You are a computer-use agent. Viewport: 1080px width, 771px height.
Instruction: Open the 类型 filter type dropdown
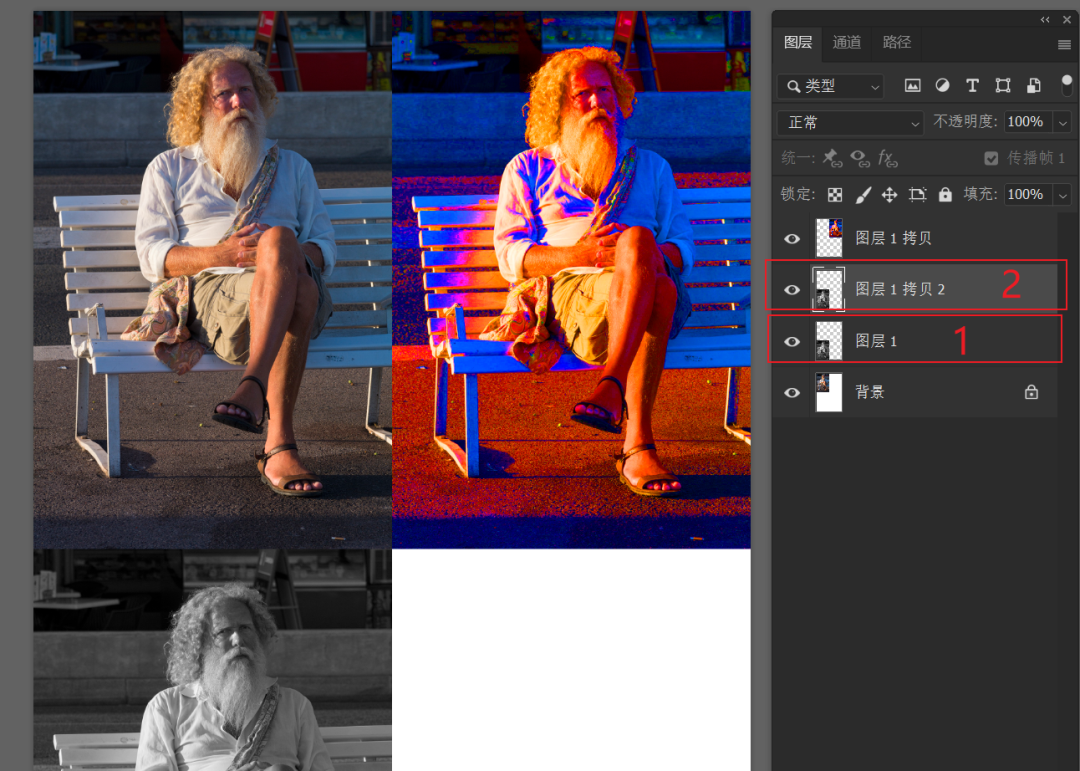click(x=831, y=86)
